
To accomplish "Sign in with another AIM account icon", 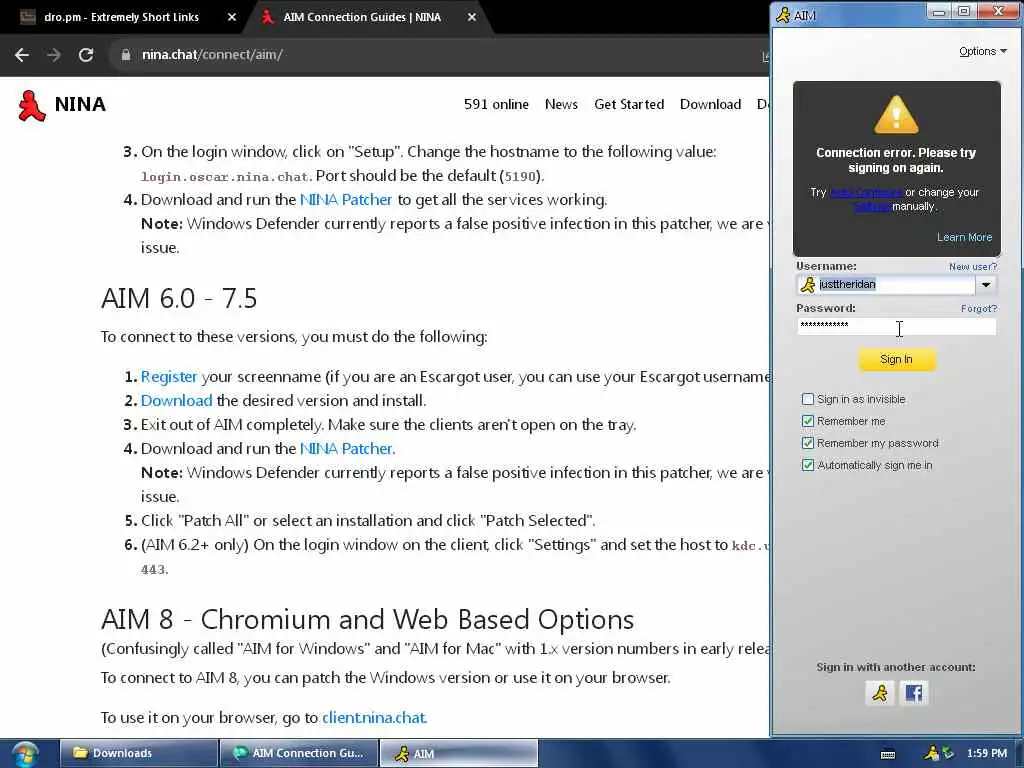I will (x=880, y=693).
